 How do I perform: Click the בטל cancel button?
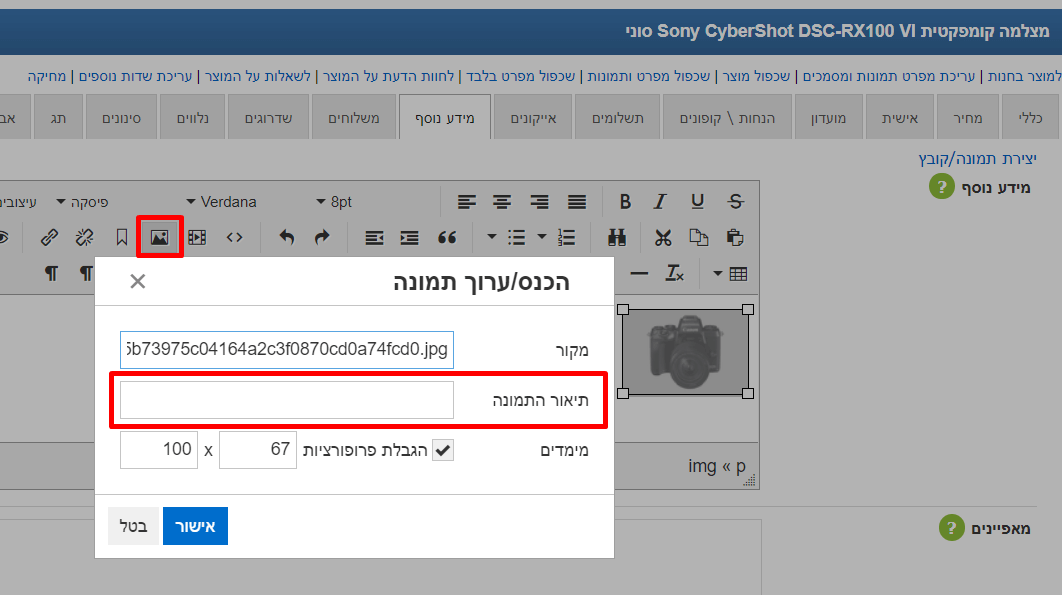pyautogui.click(x=133, y=526)
